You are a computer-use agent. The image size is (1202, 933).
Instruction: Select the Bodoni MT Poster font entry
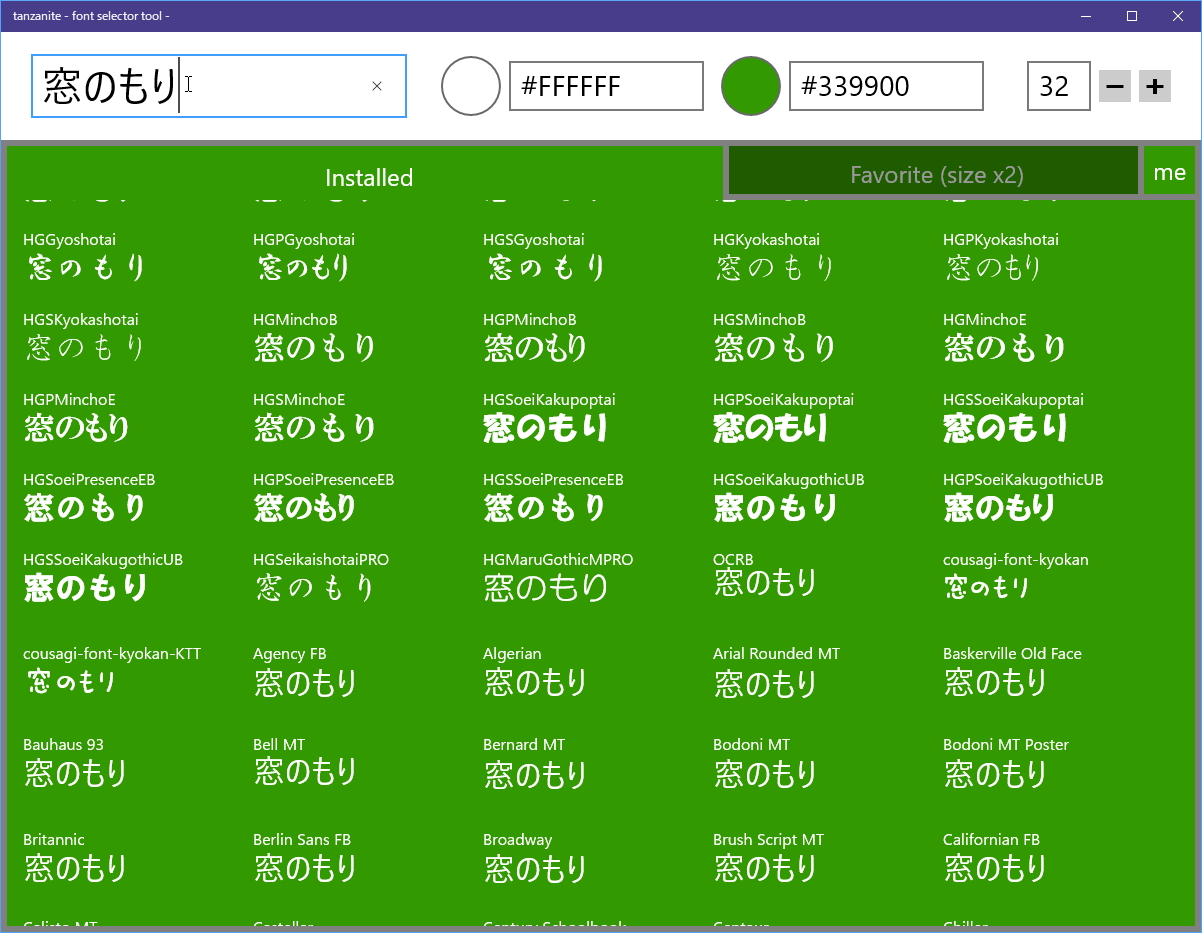[1005, 762]
